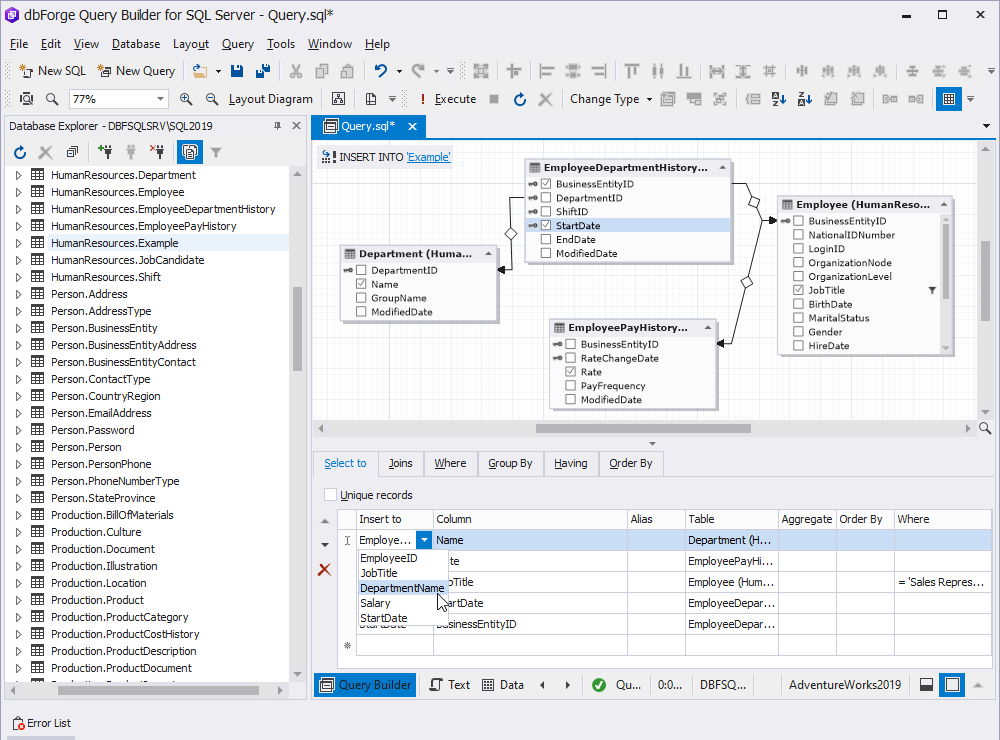Click the New SQL toolbar button
1000x740 pixels.
click(x=52, y=71)
